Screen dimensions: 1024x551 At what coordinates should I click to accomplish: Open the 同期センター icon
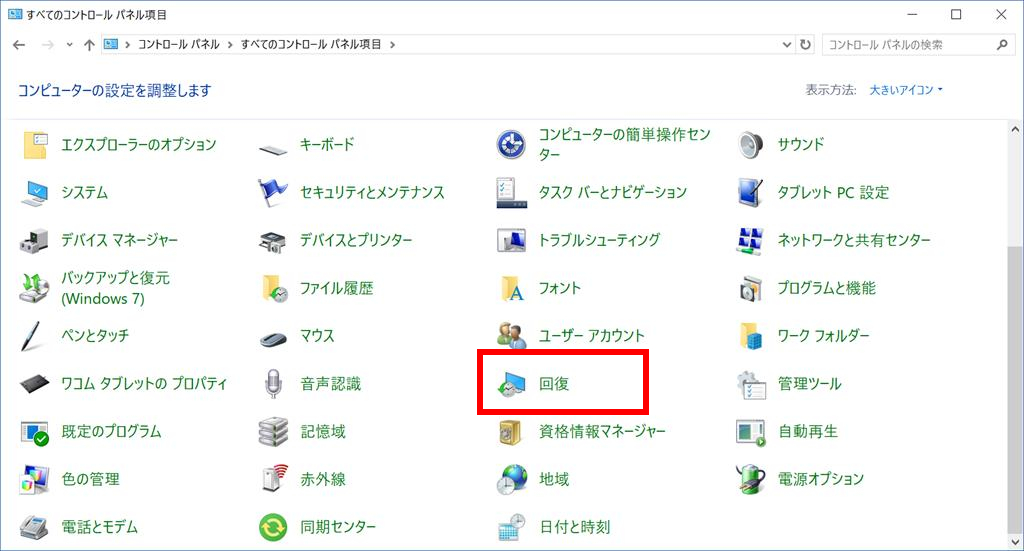click(273, 527)
